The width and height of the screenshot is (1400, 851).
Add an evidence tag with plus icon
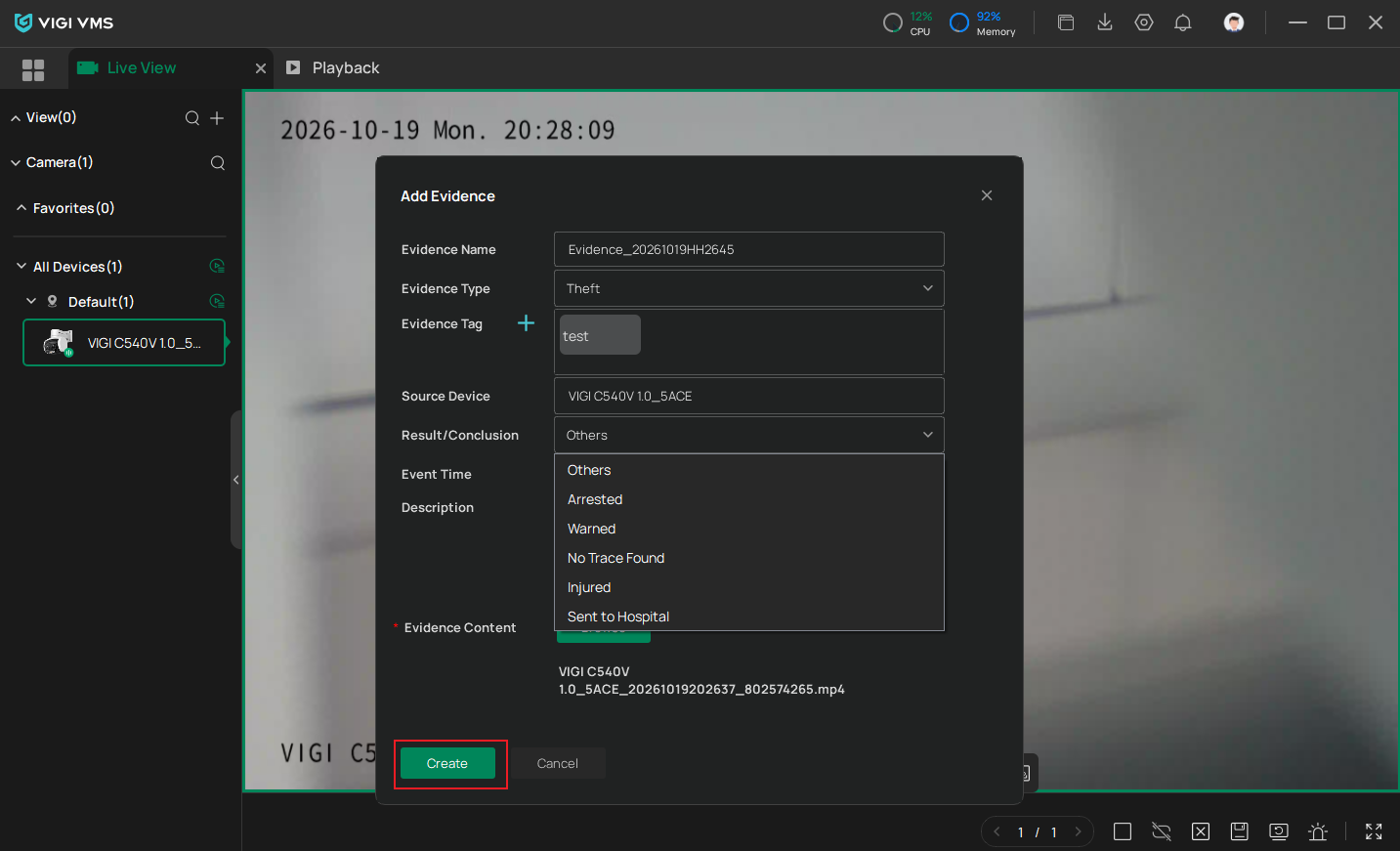pyautogui.click(x=526, y=323)
